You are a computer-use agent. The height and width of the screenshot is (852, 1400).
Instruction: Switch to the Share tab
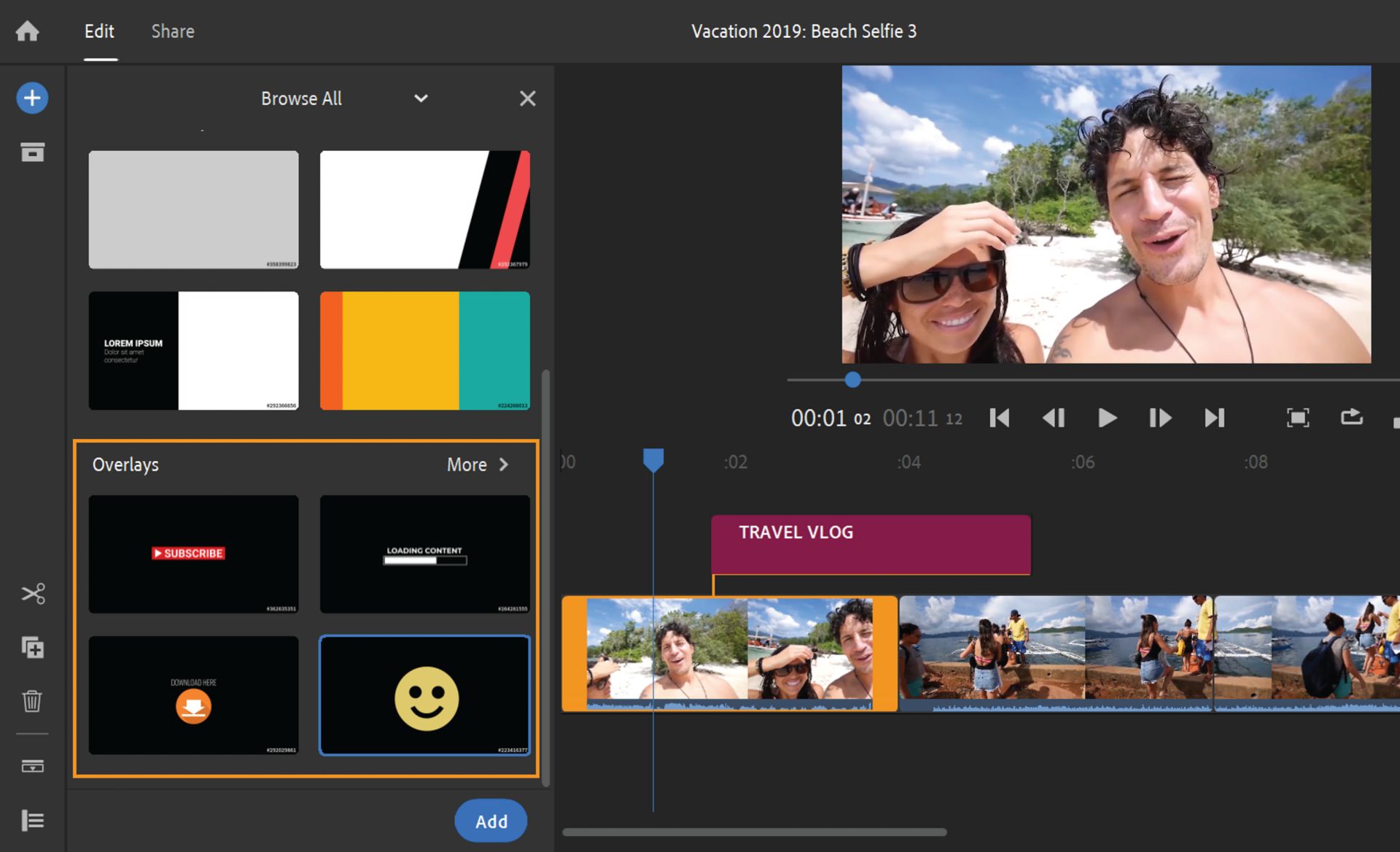tap(173, 31)
